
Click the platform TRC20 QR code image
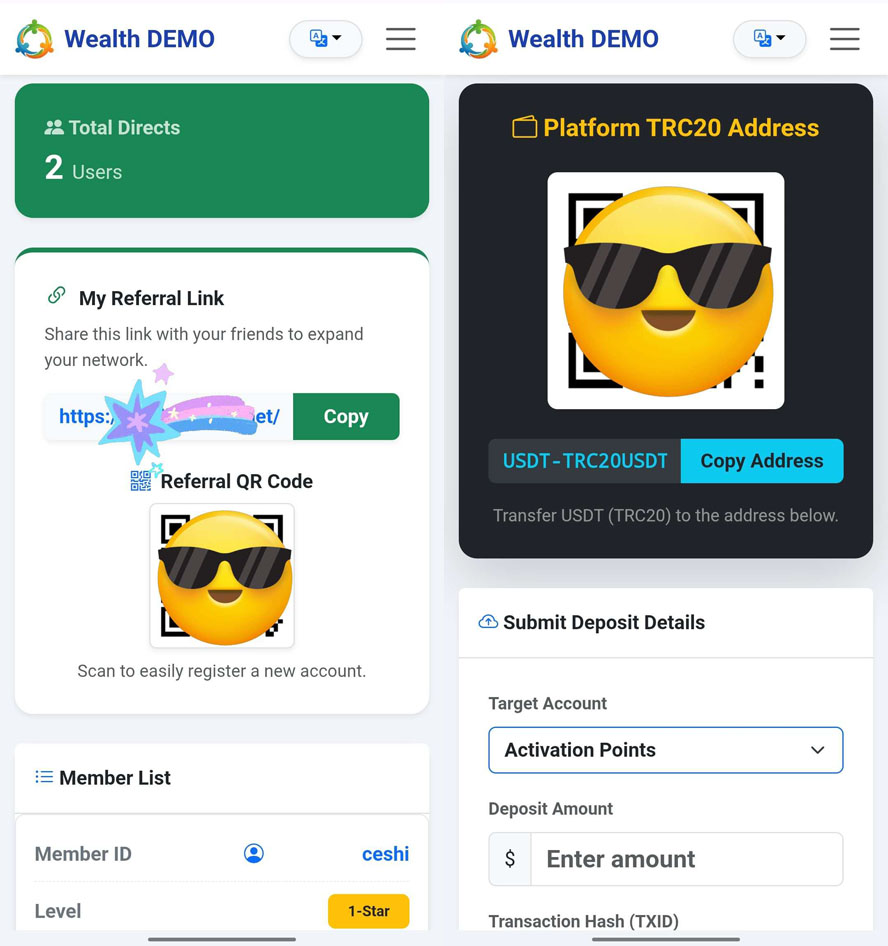[665, 291]
